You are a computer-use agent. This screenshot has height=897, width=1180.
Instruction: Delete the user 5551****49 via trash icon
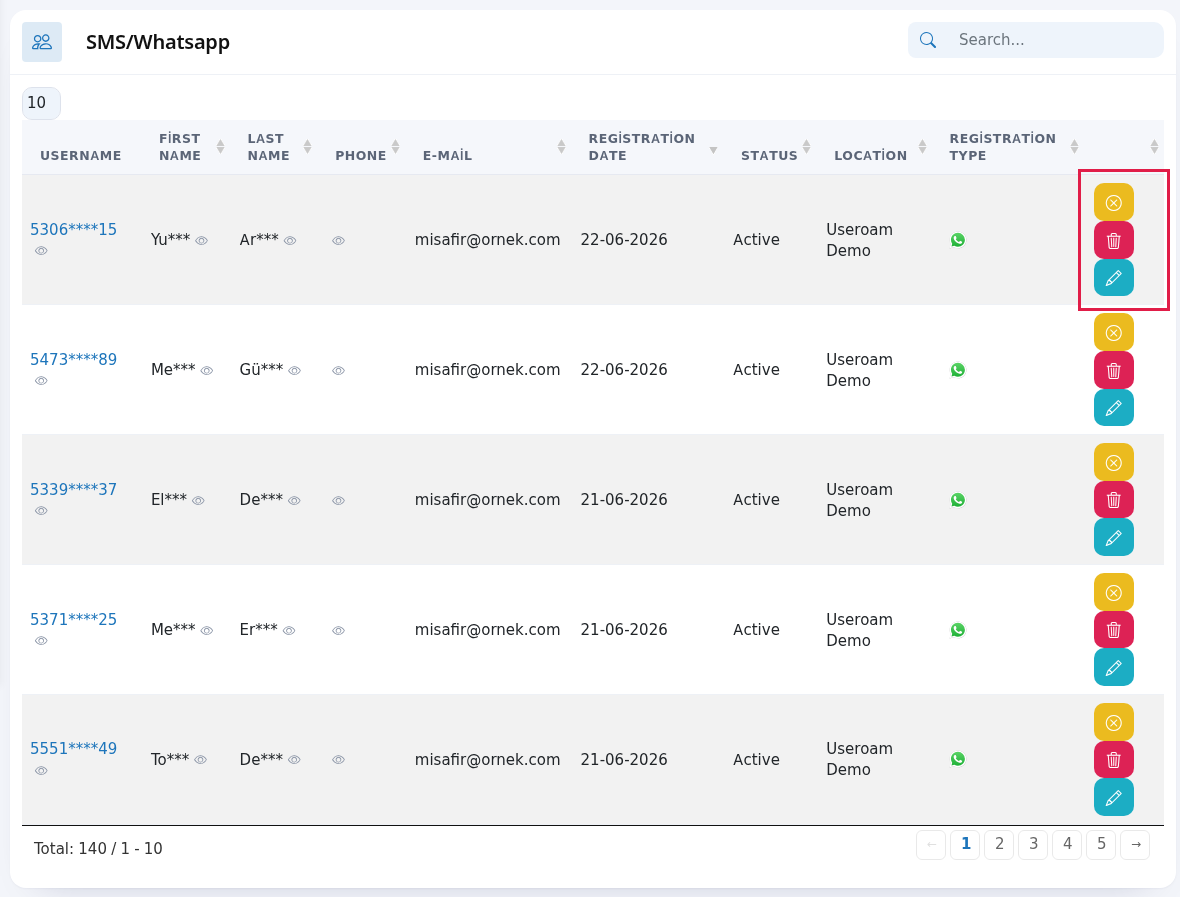tap(1114, 760)
